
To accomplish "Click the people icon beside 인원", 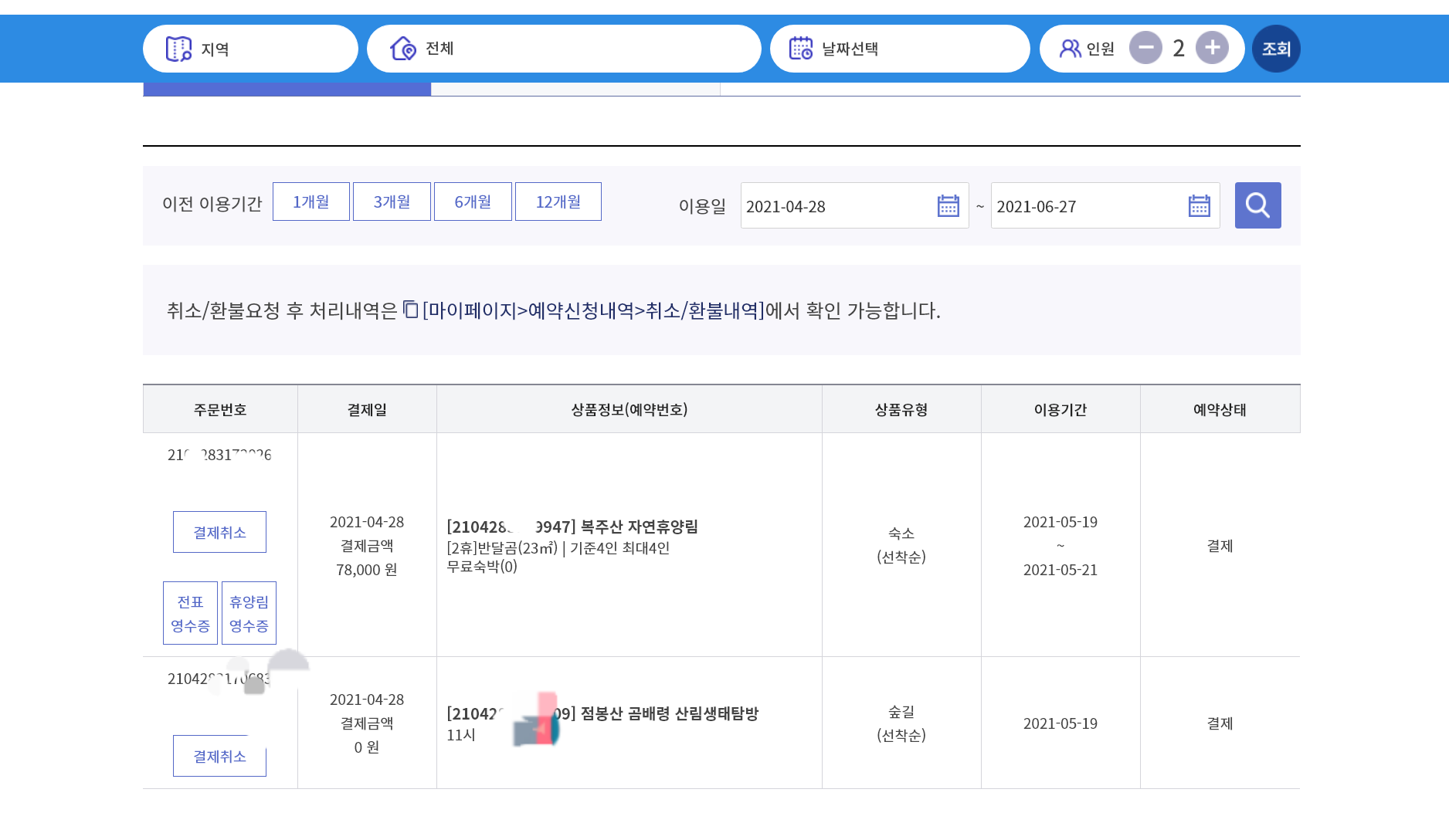I will coord(1070,49).
